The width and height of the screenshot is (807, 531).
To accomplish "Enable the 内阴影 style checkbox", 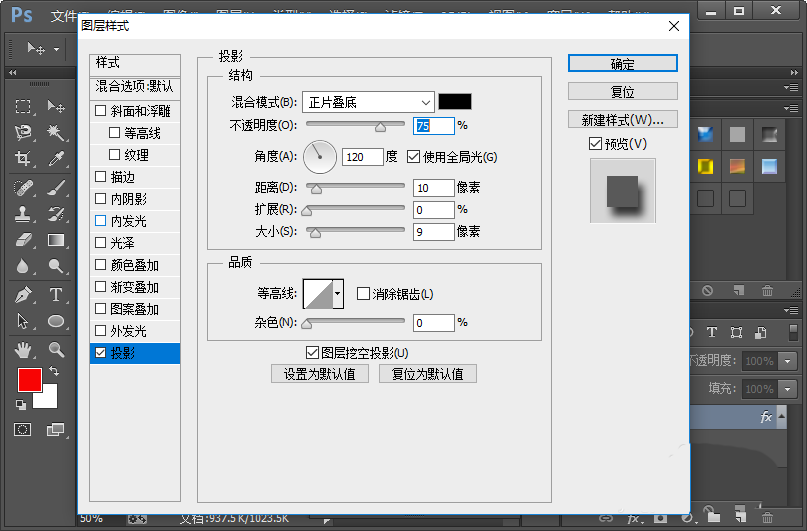I will click(101, 199).
